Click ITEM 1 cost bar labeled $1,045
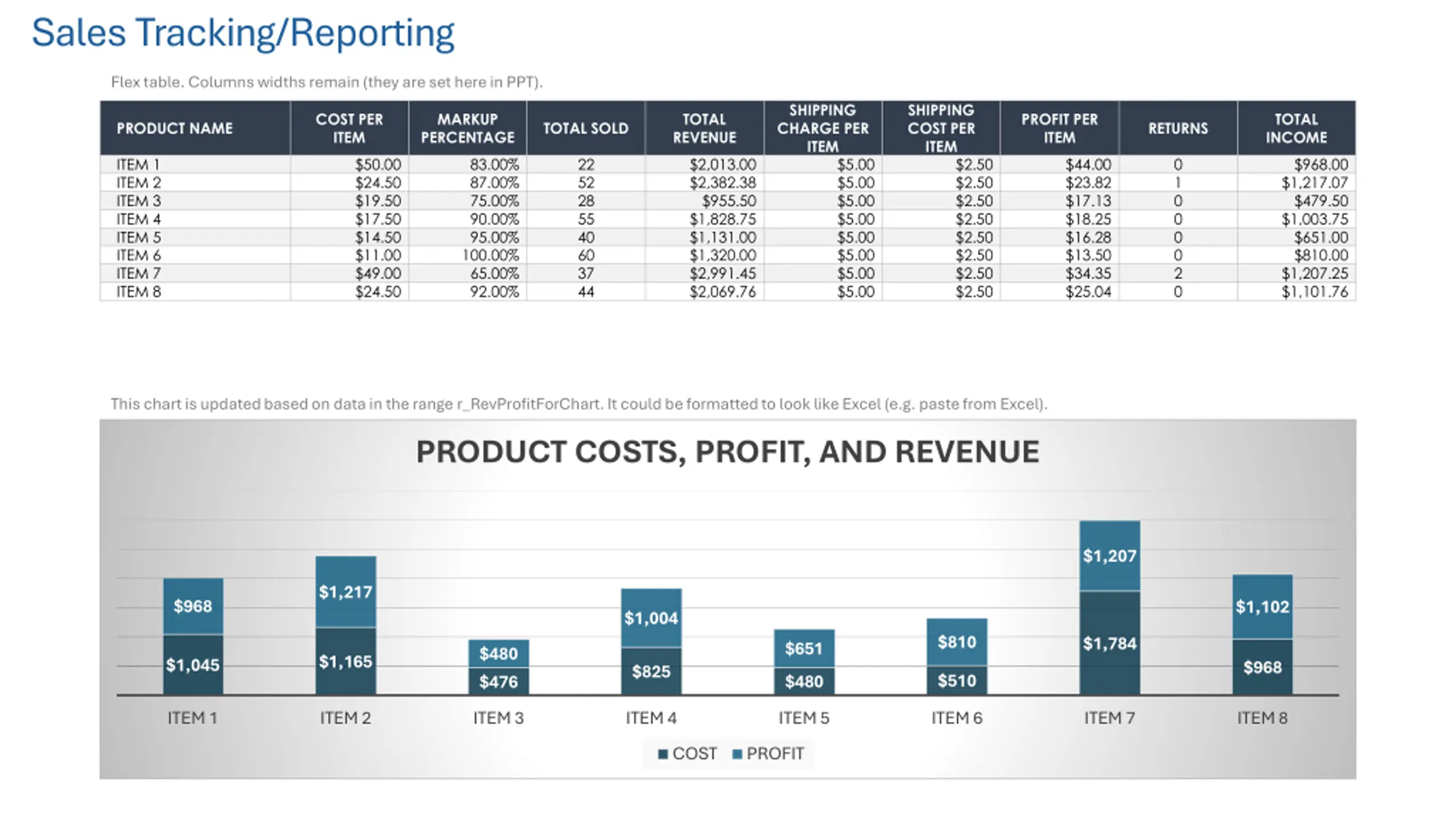The width and height of the screenshot is (1456, 819). pos(193,664)
